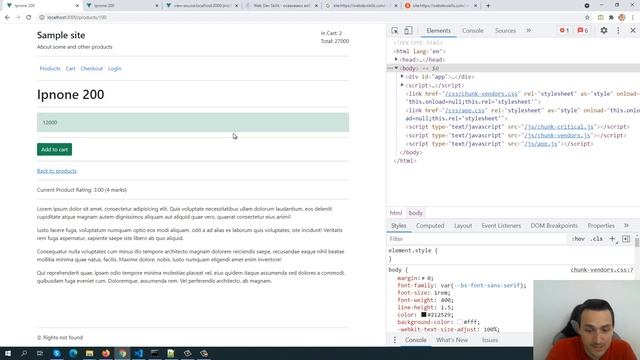Screen dimensions: 640x360
Task: Click the Add to cart button
Action: point(54,149)
